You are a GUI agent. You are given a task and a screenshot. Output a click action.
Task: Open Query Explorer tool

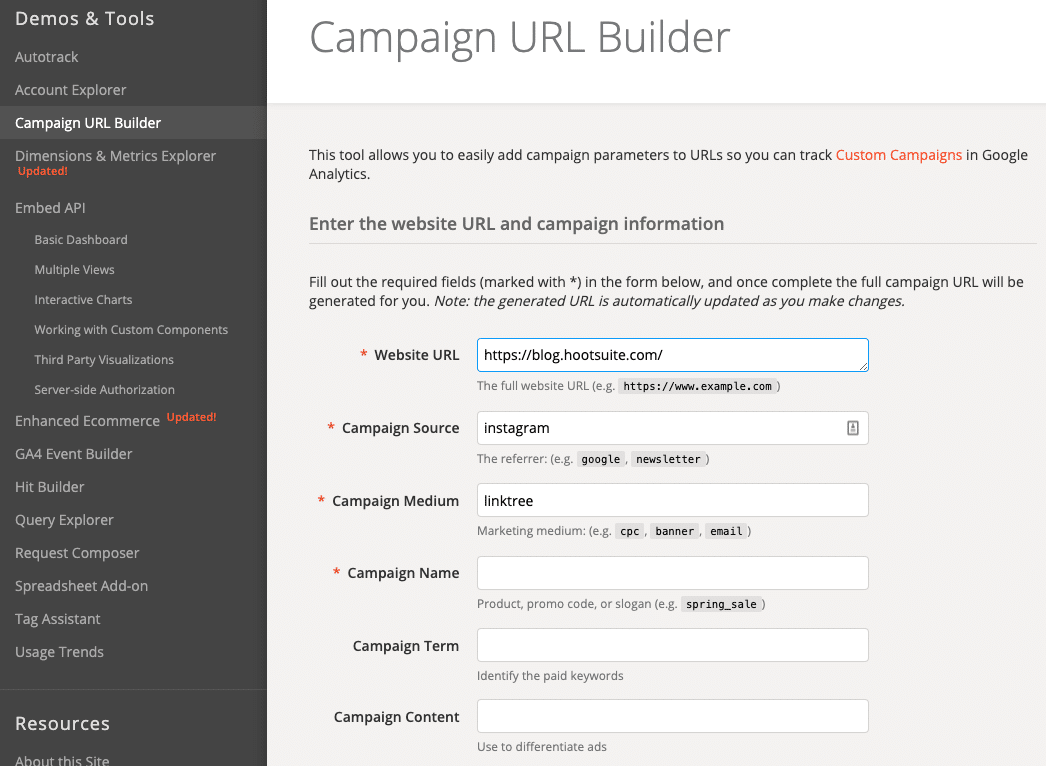click(x=64, y=520)
